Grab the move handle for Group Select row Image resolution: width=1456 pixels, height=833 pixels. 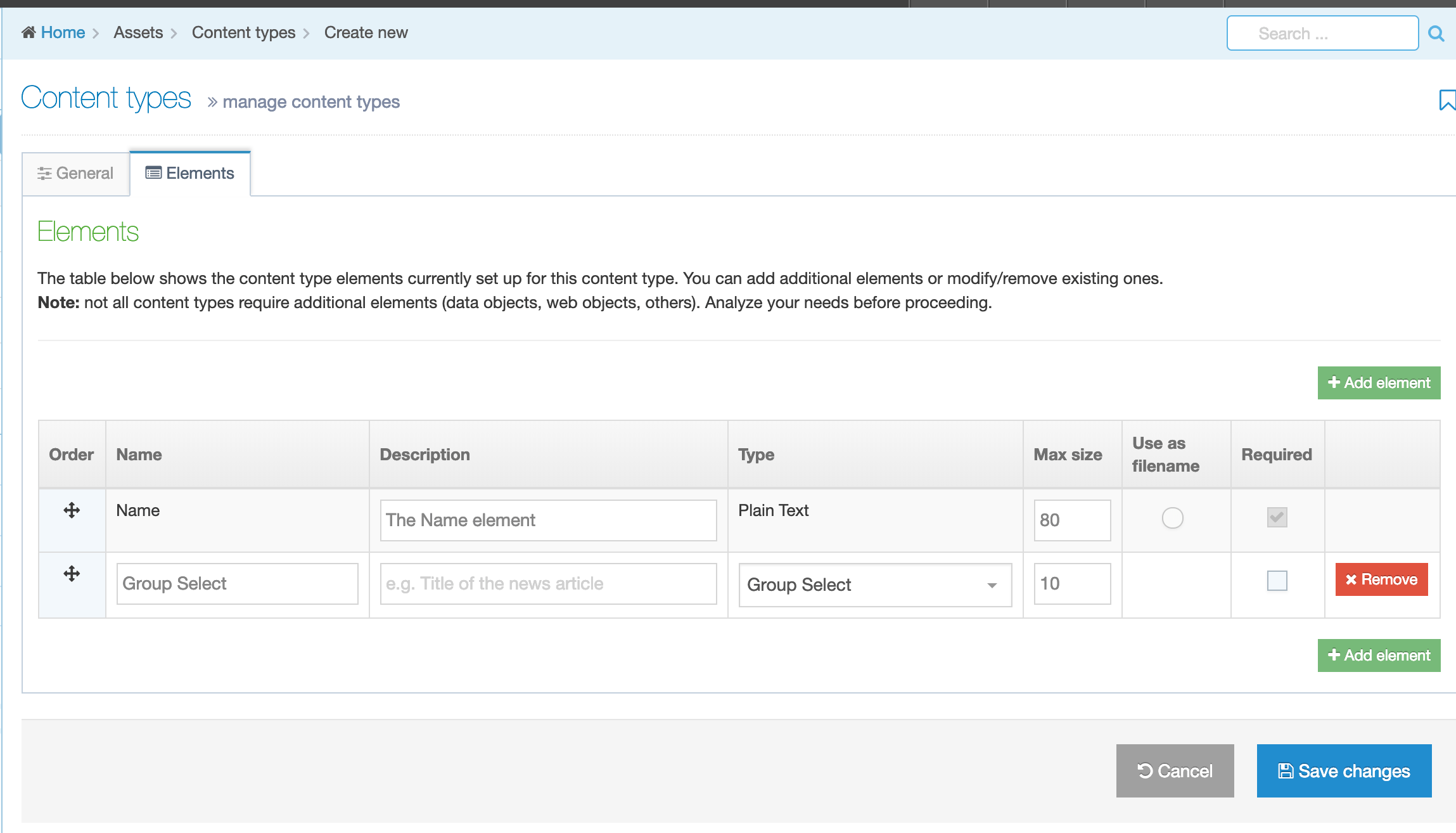point(72,574)
